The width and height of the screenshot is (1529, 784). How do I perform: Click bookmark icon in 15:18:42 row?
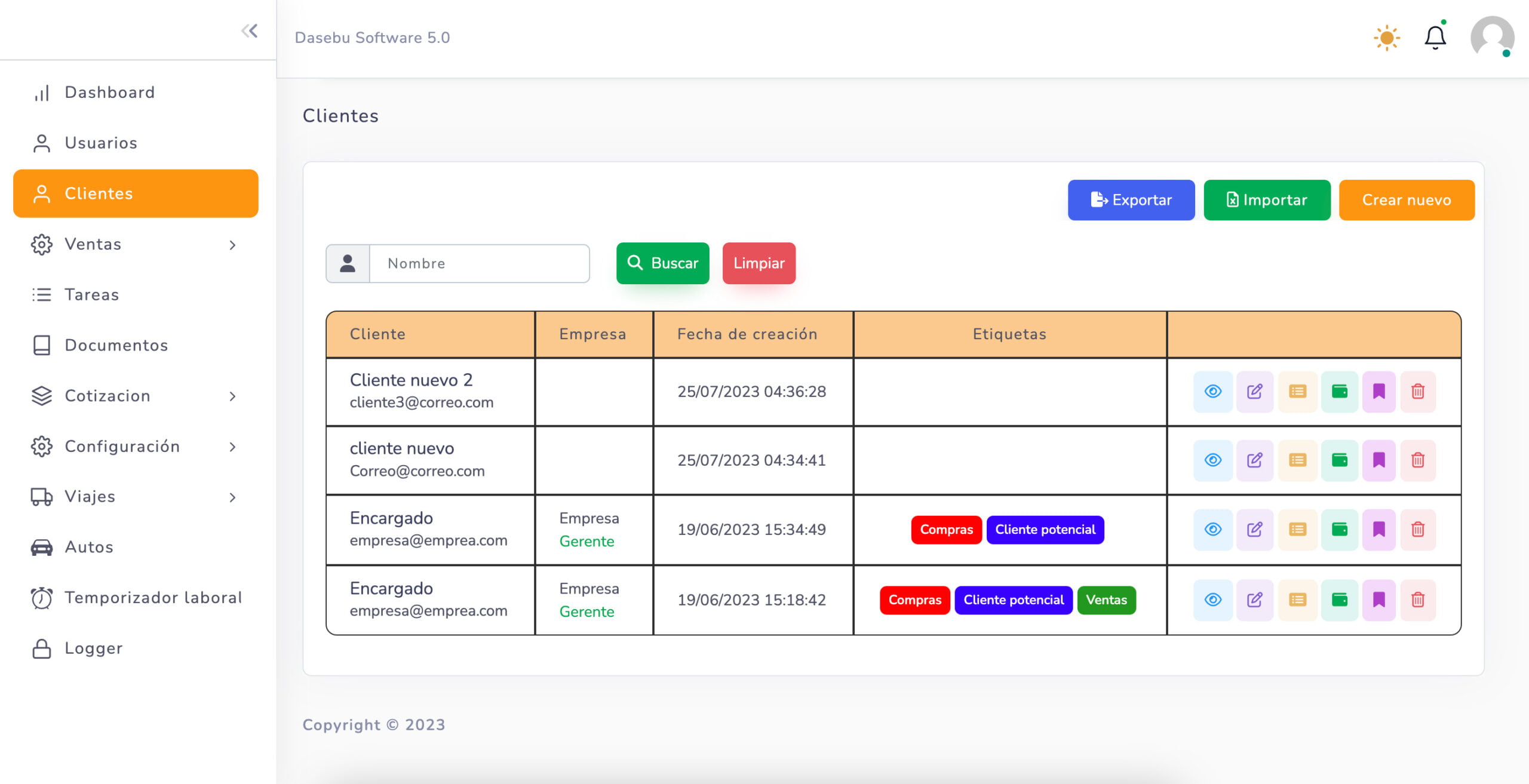pos(1379,600)
